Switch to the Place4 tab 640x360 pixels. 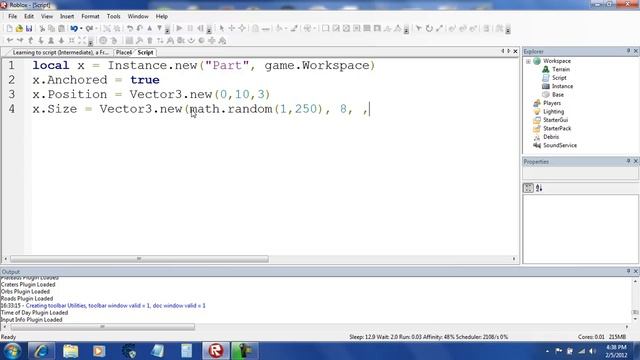[124, 53]
